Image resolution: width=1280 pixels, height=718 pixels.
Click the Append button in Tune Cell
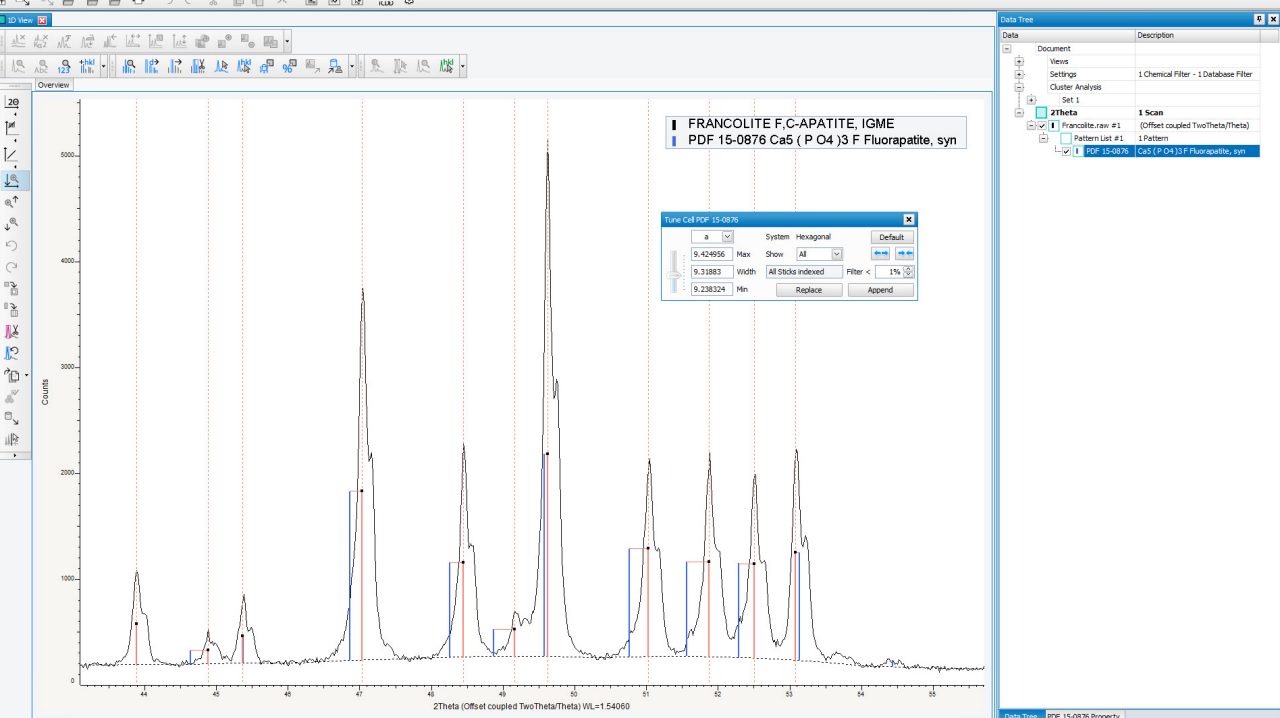880,290
